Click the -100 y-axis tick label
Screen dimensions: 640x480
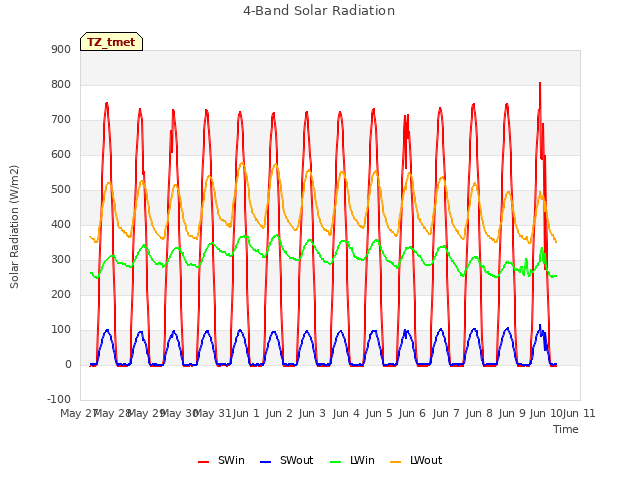59,399
